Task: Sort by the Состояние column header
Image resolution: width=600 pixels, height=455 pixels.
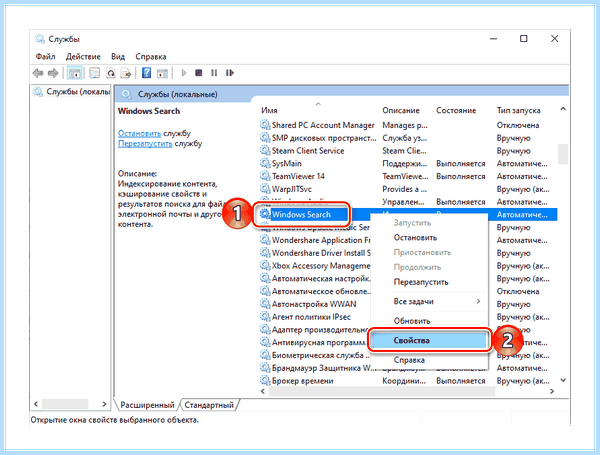Action: (x=456, y=111)
